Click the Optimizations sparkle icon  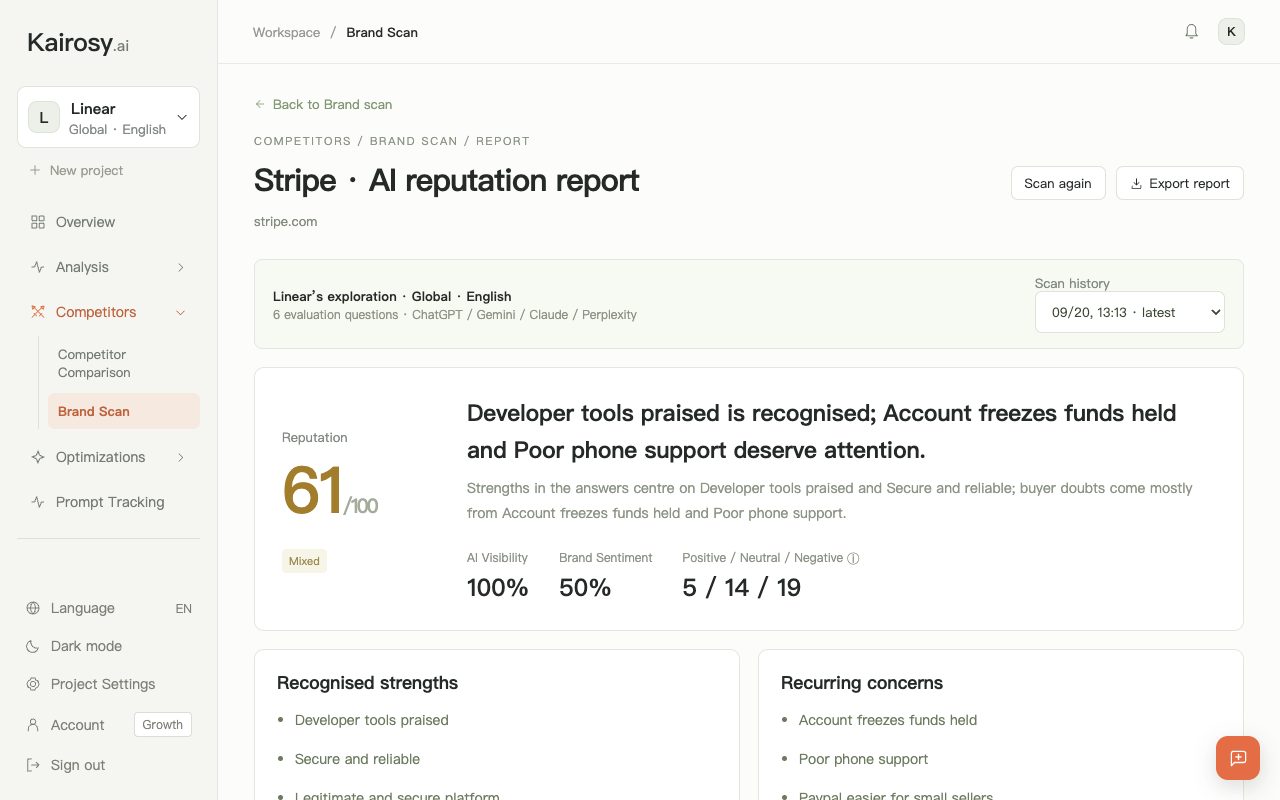(x=38, y=457)
